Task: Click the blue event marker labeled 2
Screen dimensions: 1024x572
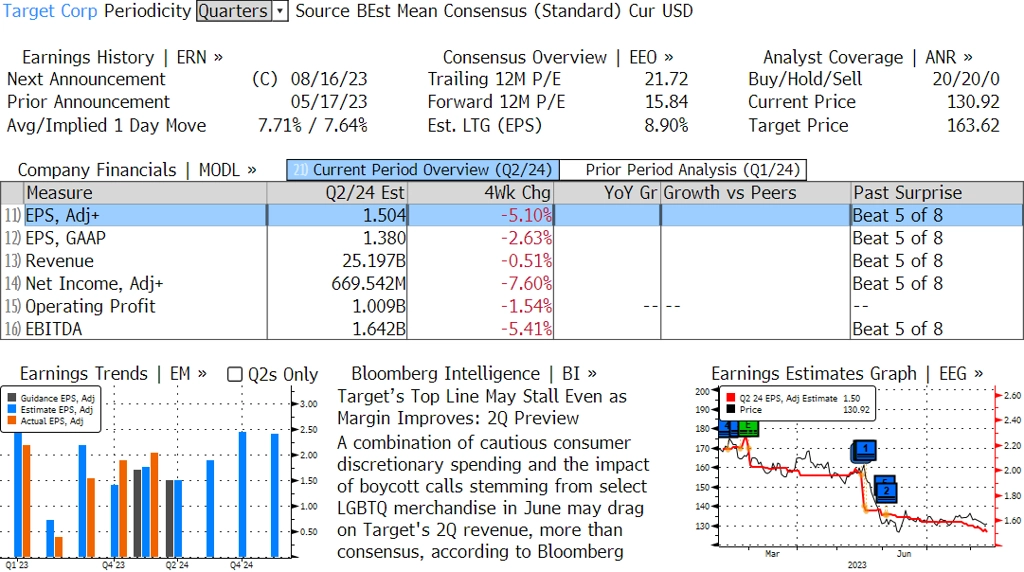Action: (886, 490)
